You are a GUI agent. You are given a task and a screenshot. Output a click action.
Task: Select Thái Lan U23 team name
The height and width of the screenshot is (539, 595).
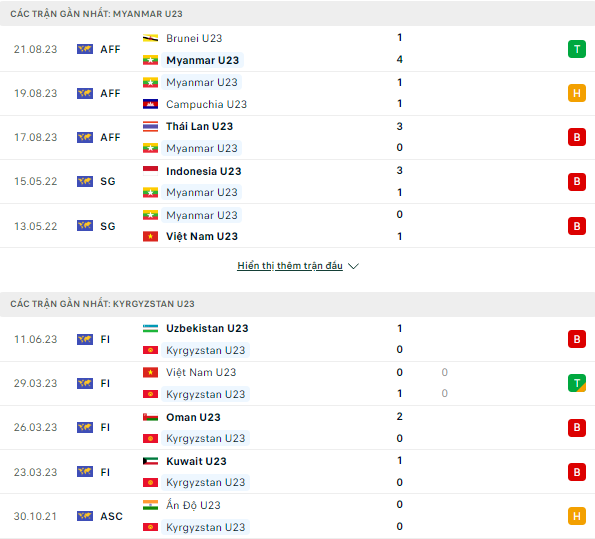tap(200, 126)
